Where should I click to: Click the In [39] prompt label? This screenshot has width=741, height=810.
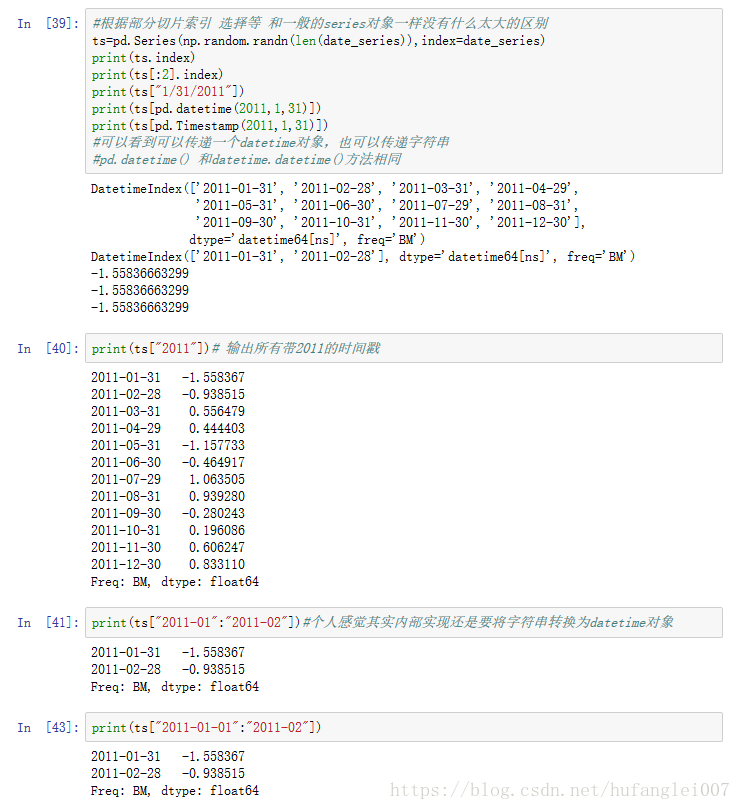click(x=48, y=24)
